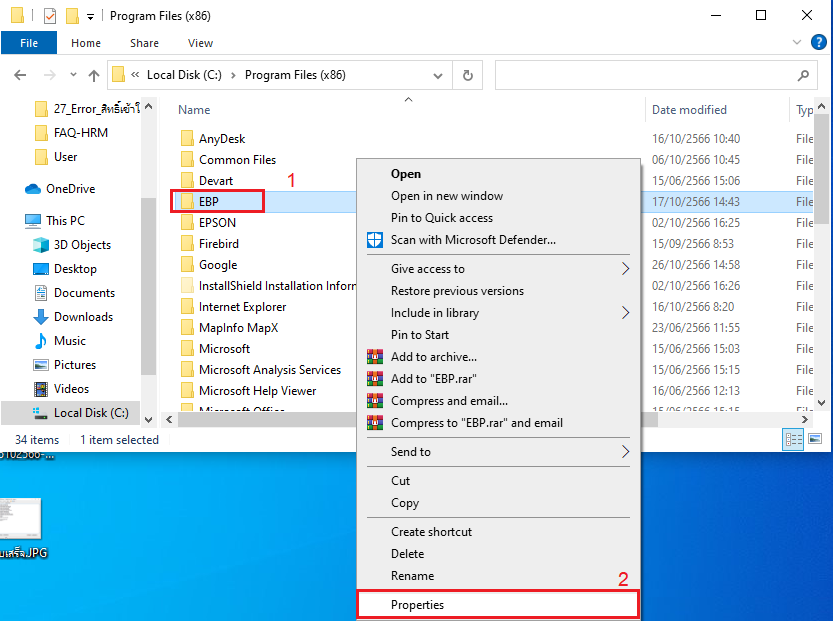Select the details view layout icon

(794, 439)
